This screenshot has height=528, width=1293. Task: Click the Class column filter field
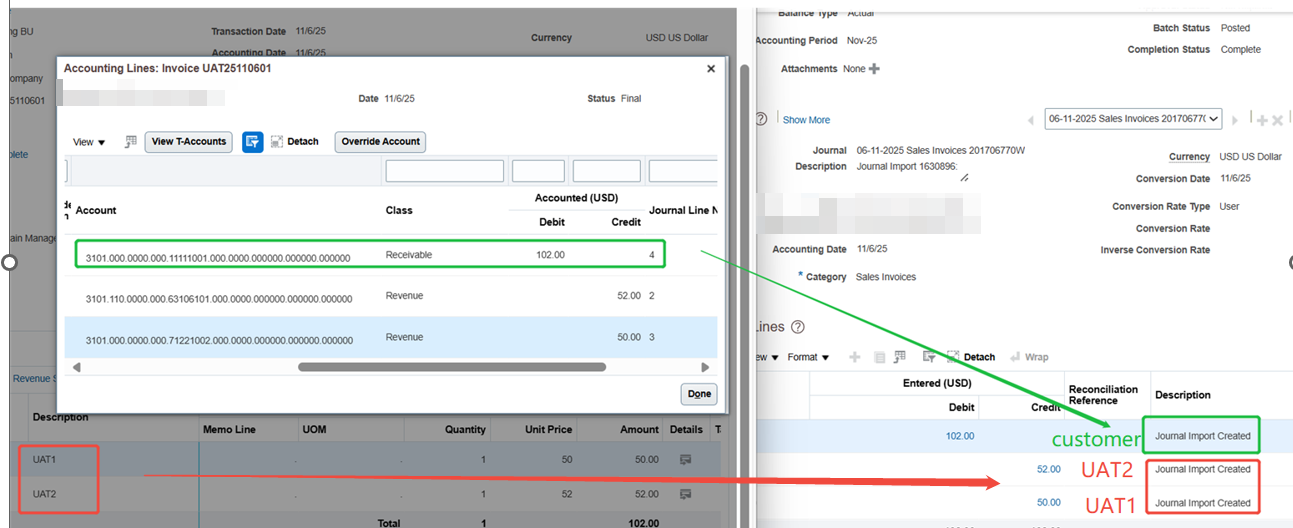tap(444, 171)
